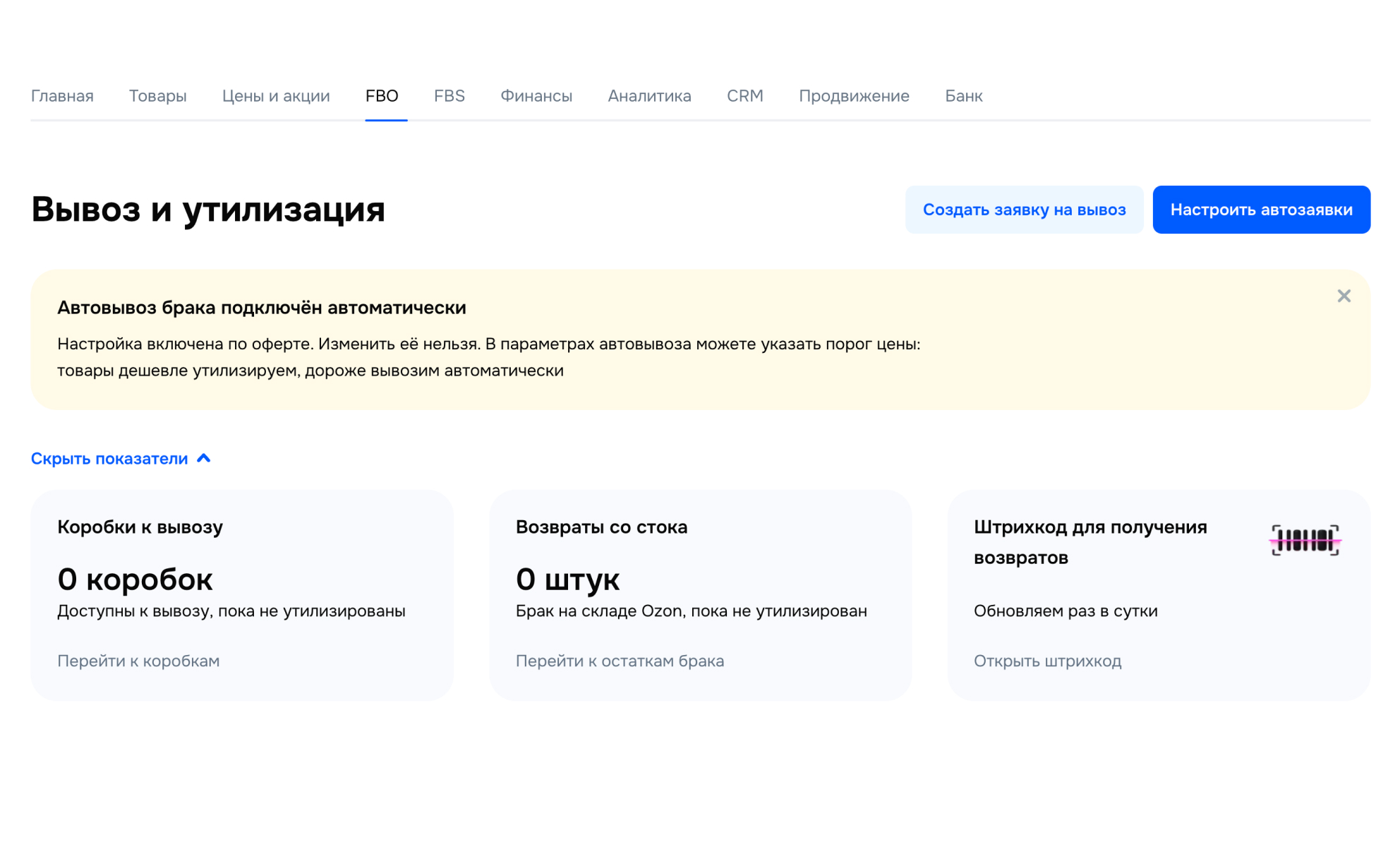Open the Аналитика section

[x=648, y=96]
